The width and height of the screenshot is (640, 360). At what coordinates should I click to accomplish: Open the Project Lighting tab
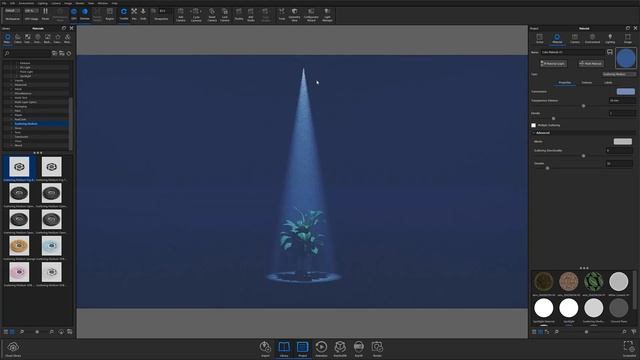coord(610,39)
